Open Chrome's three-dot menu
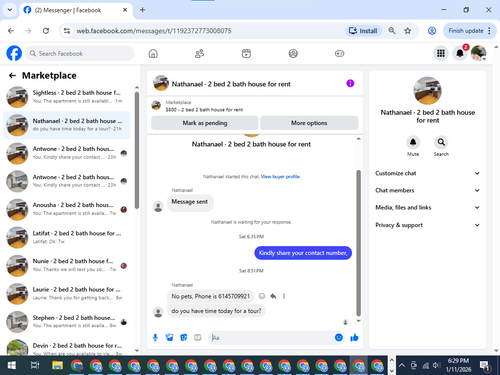Viewport: 500px width, 375px height. (489, 31)
